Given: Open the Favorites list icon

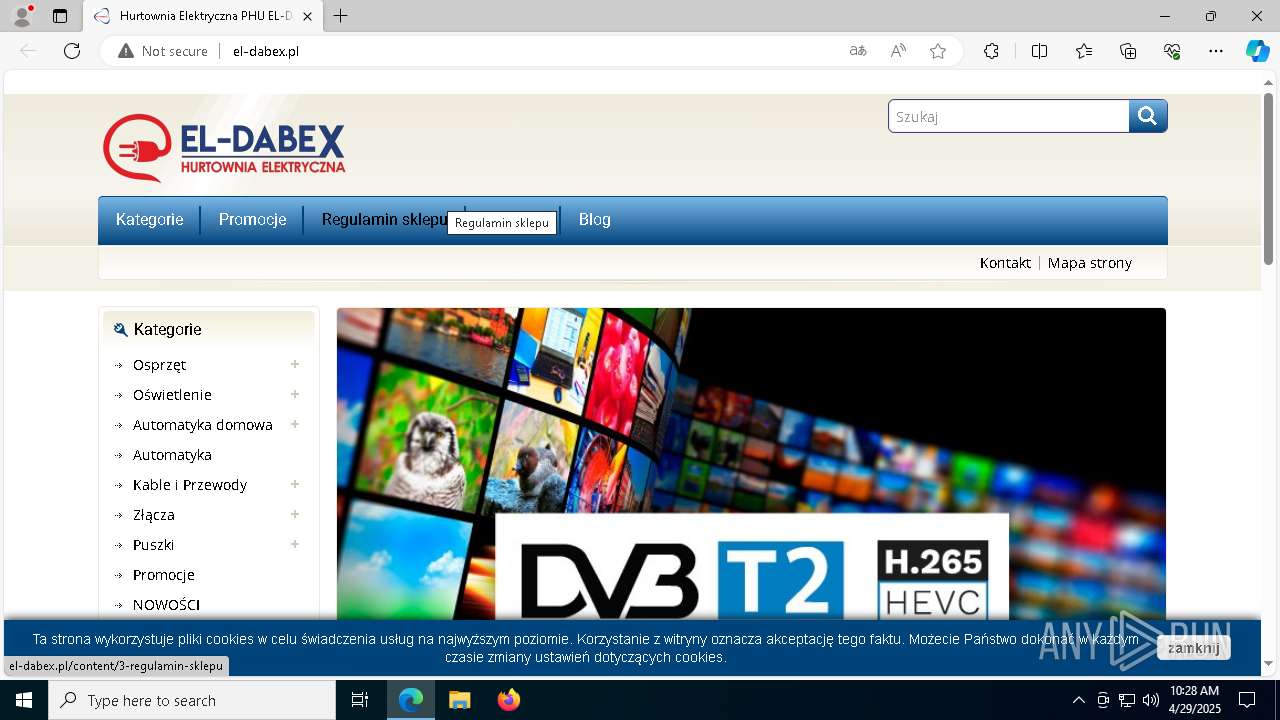Looking at the screenshot, I should (x=1084, y=51).
